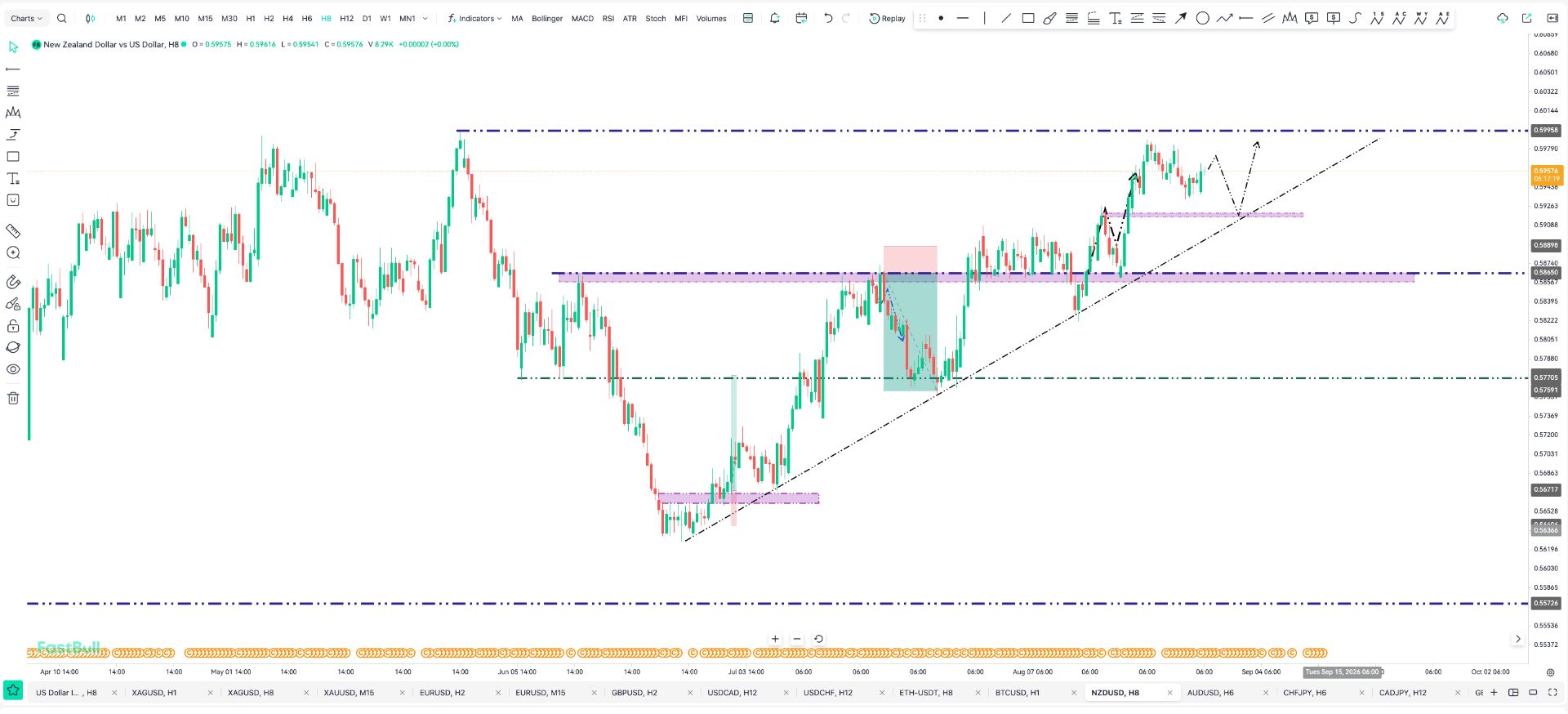Image resolution: width=1568 pixels, height=714 pixels.
Task: Click the share chart icon at top right
Action: point(1526,18)
